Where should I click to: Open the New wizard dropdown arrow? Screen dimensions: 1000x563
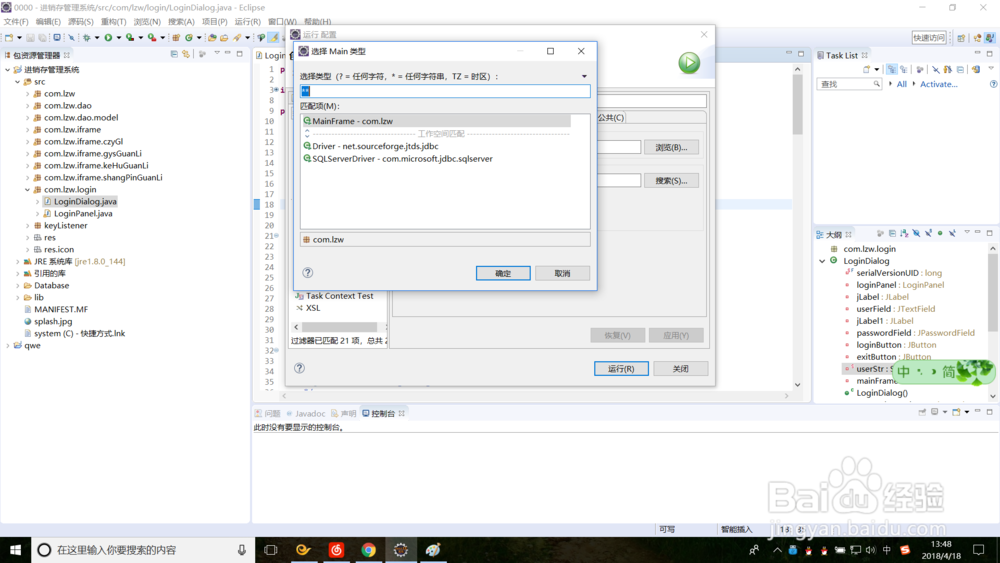coord(19,38)
